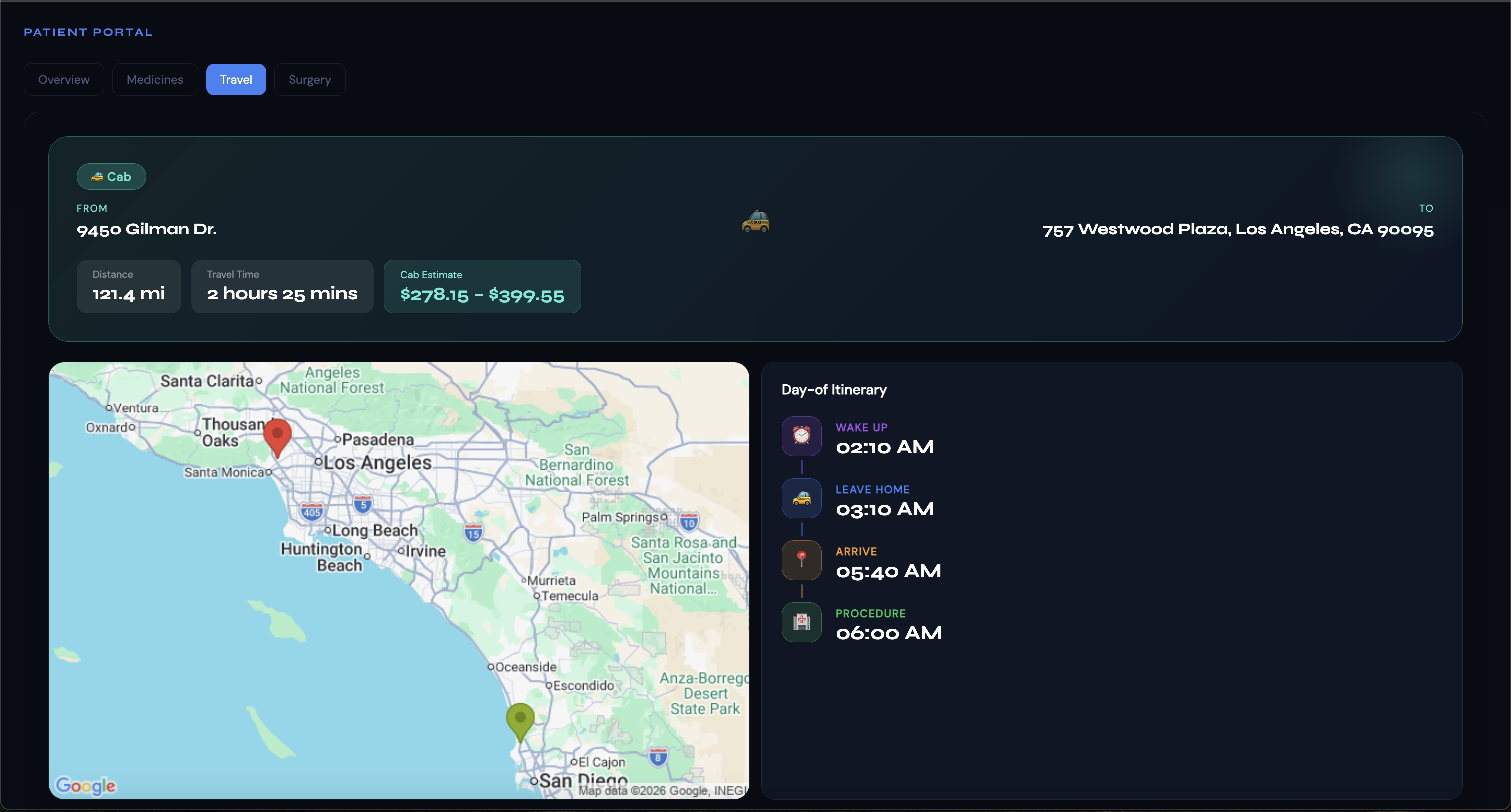Go to the Surgery tab

click(x=310, y=80)
